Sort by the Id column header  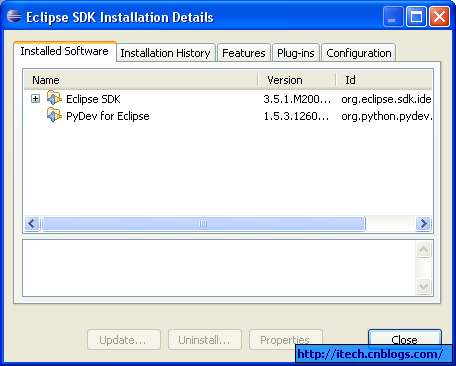coord(384,80)
